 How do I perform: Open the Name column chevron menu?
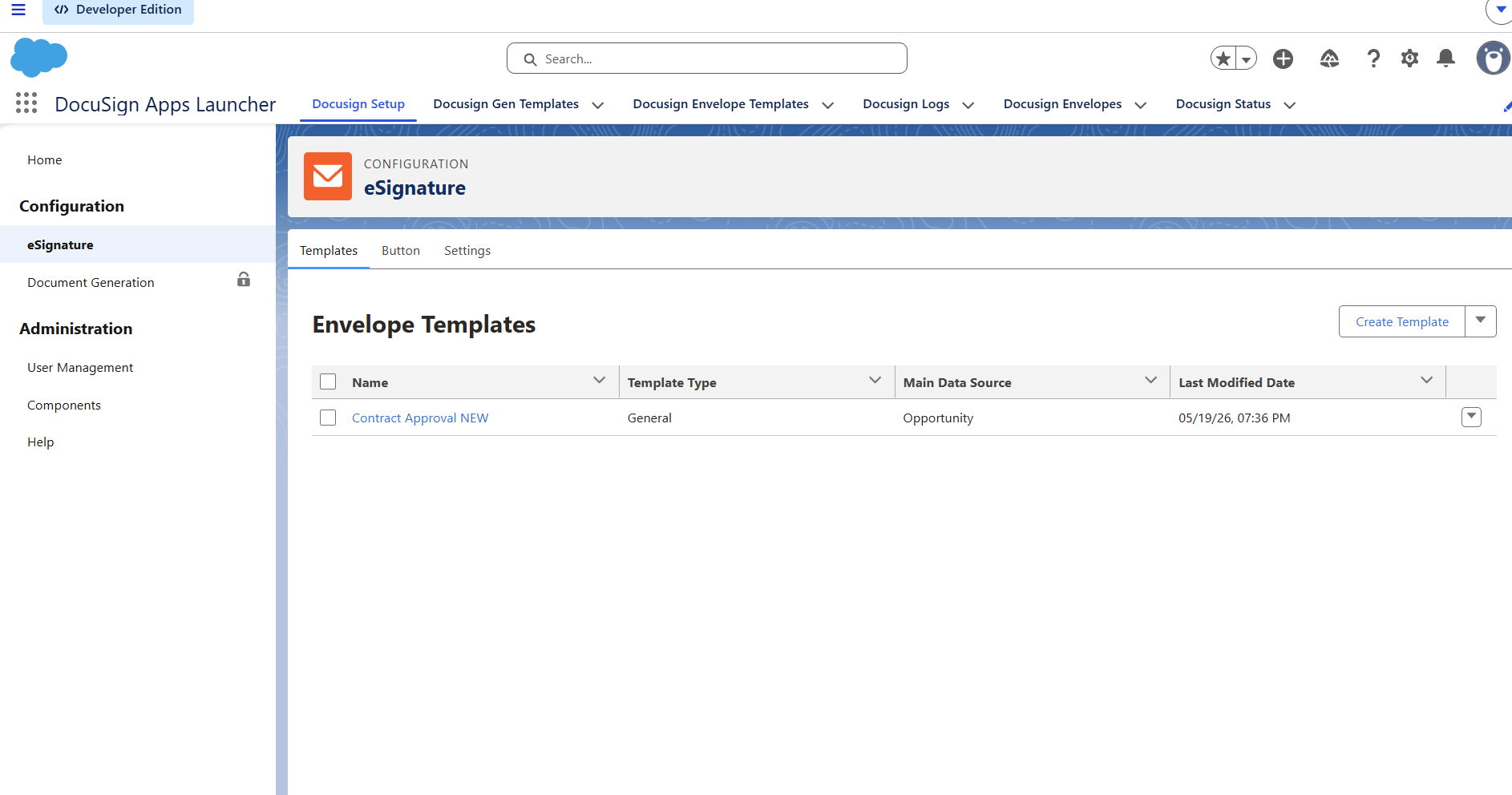(600, 381)
